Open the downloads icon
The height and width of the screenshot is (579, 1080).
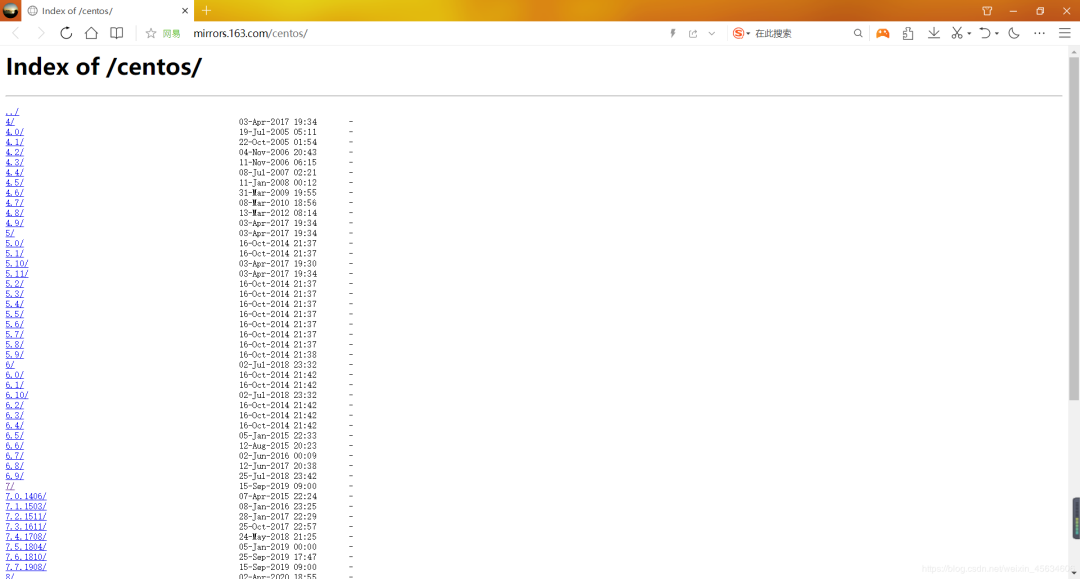[x=933, y=33]
